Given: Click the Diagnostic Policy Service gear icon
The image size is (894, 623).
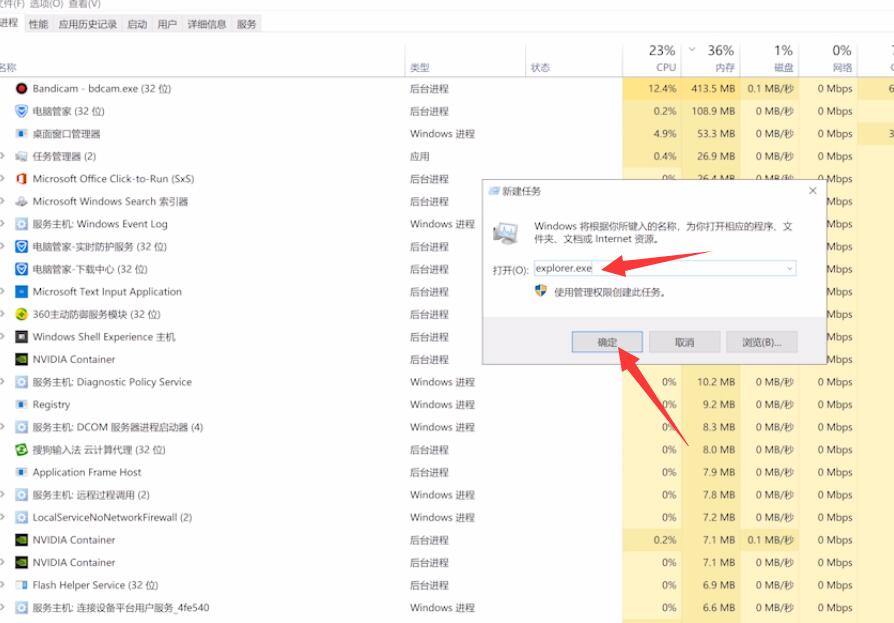Looking at the screenshot, I should pos(21,382).
